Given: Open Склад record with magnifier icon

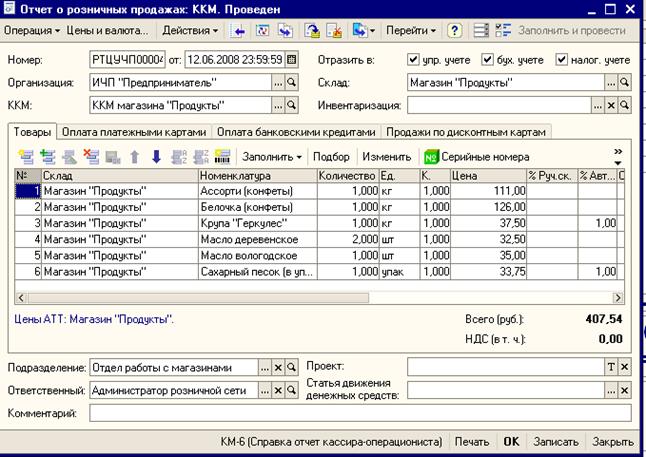Looking at the screenshot, I should tap(625, 82).
